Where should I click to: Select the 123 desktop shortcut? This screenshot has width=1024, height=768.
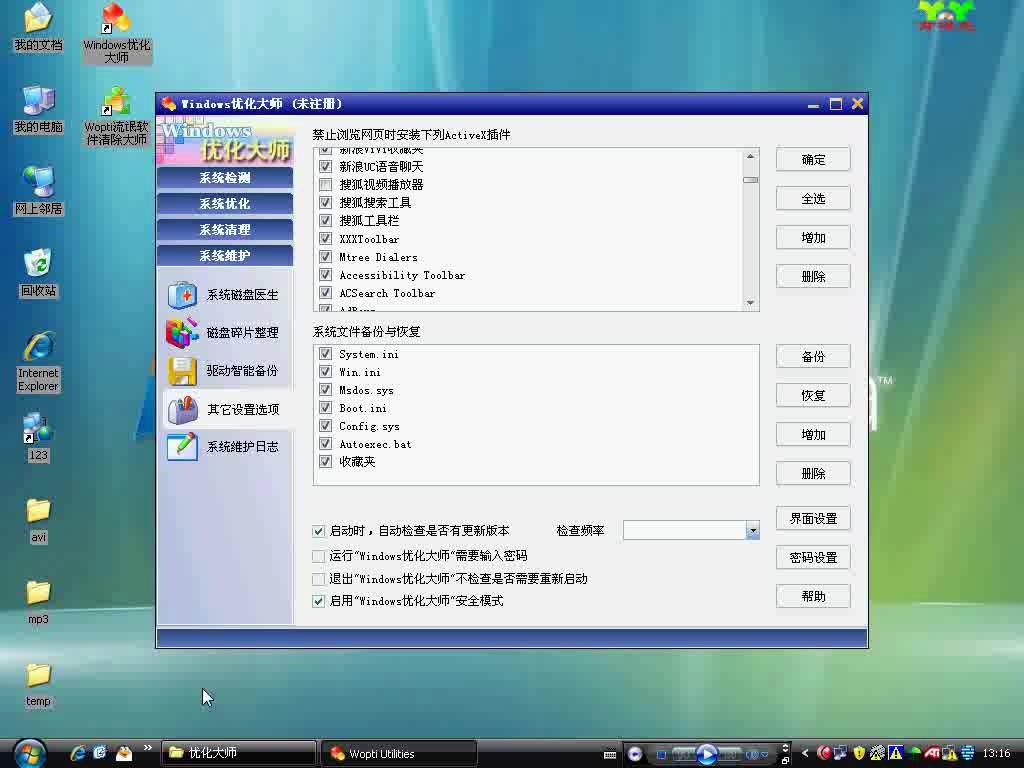[x=39, y=438]
